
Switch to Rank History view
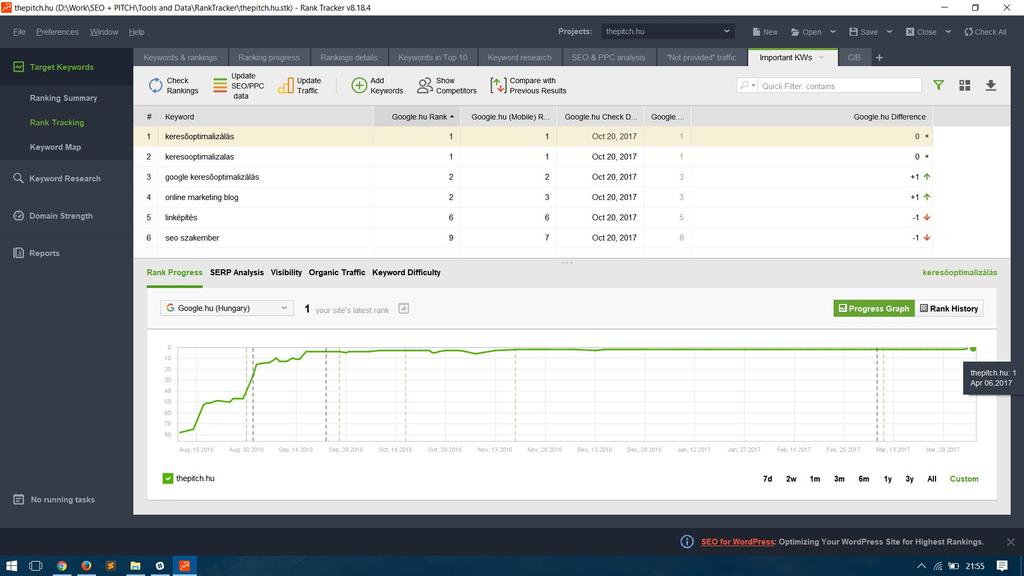coord(949,308)
